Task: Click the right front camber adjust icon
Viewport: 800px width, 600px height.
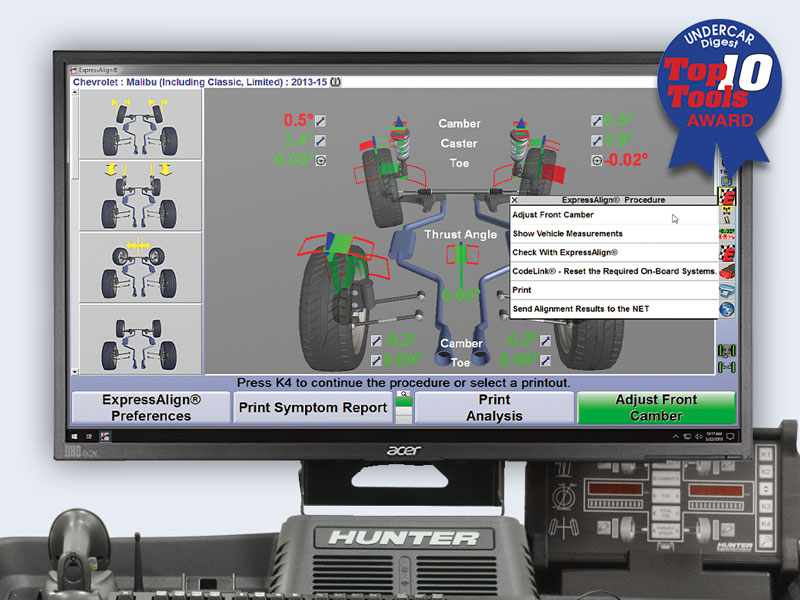Action: click(596, 122)
